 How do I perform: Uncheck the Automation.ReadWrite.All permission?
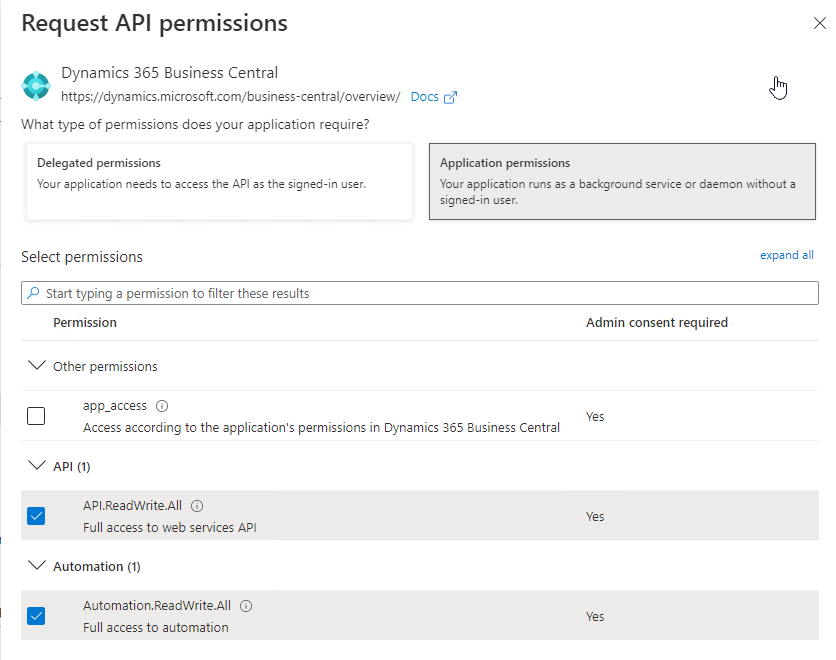click(x=36, y=616)
